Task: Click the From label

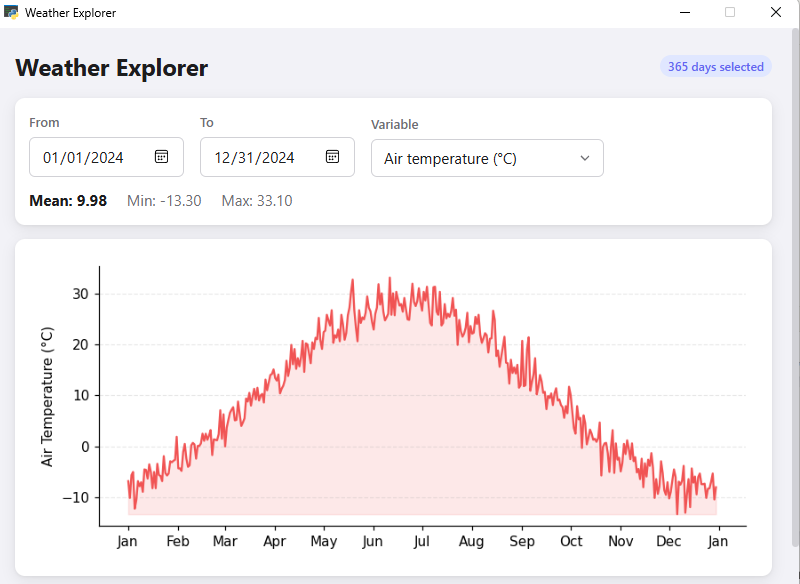Action: [x=44, y=122]
